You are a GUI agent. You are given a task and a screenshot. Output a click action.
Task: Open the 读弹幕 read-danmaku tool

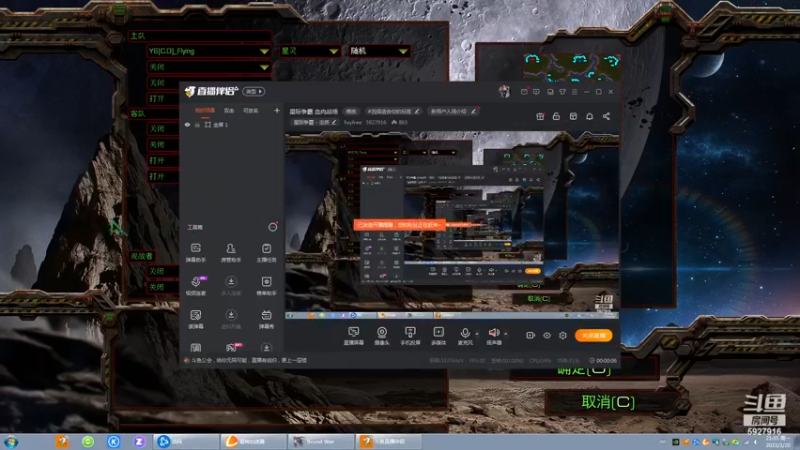(195, 318)
